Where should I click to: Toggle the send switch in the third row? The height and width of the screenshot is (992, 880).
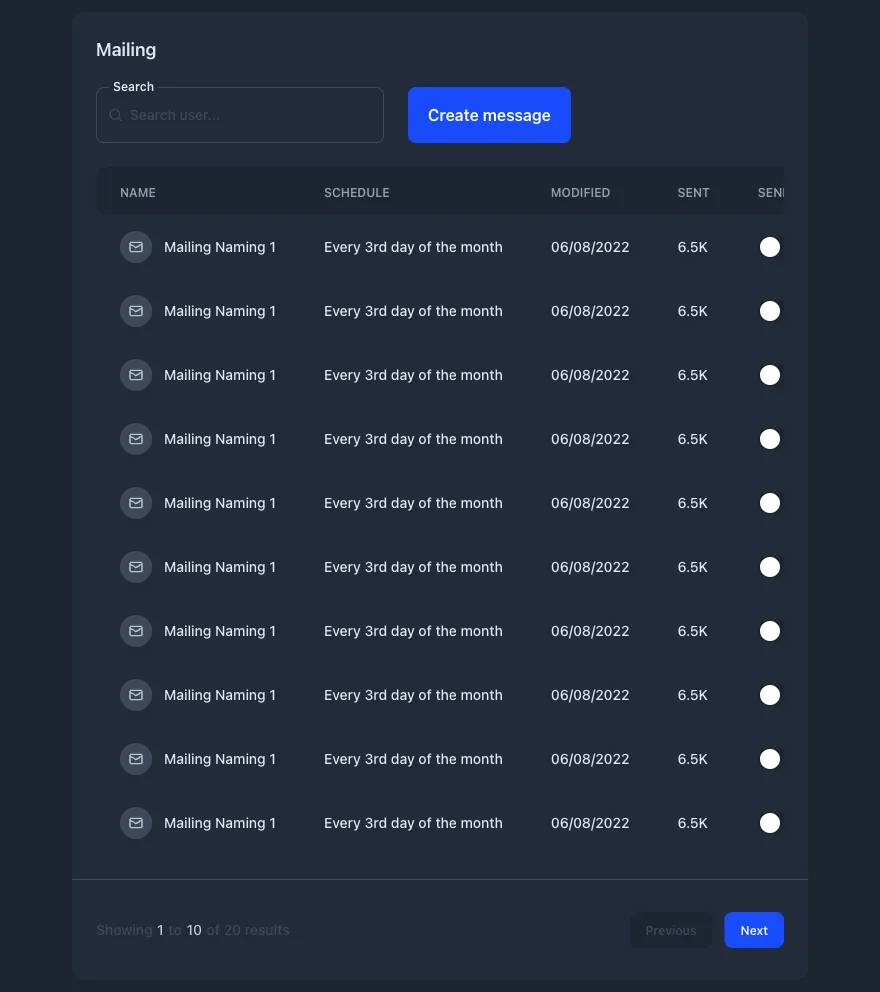pos(769,375)
